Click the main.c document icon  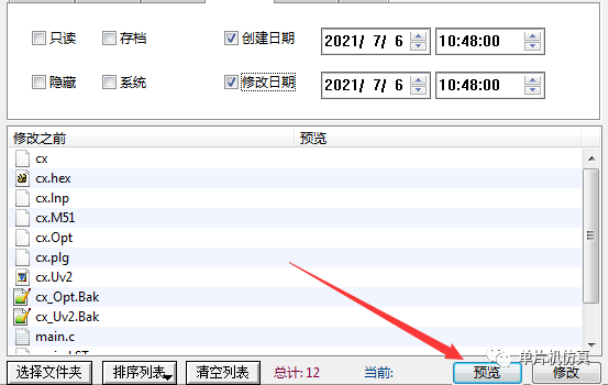22,337
